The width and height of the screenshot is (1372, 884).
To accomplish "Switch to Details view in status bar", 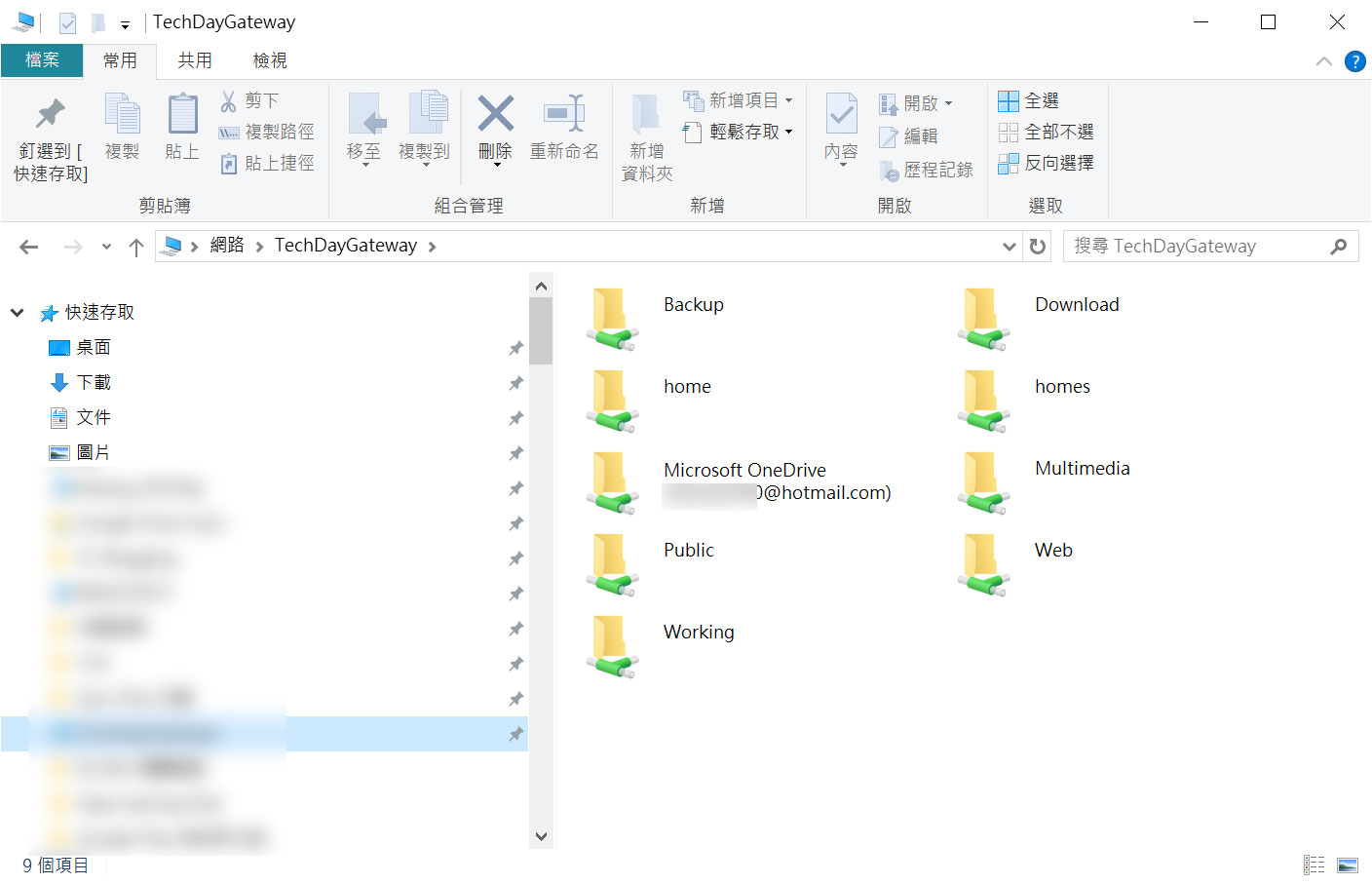I will pyautogui.click(x=1315, y=865).
